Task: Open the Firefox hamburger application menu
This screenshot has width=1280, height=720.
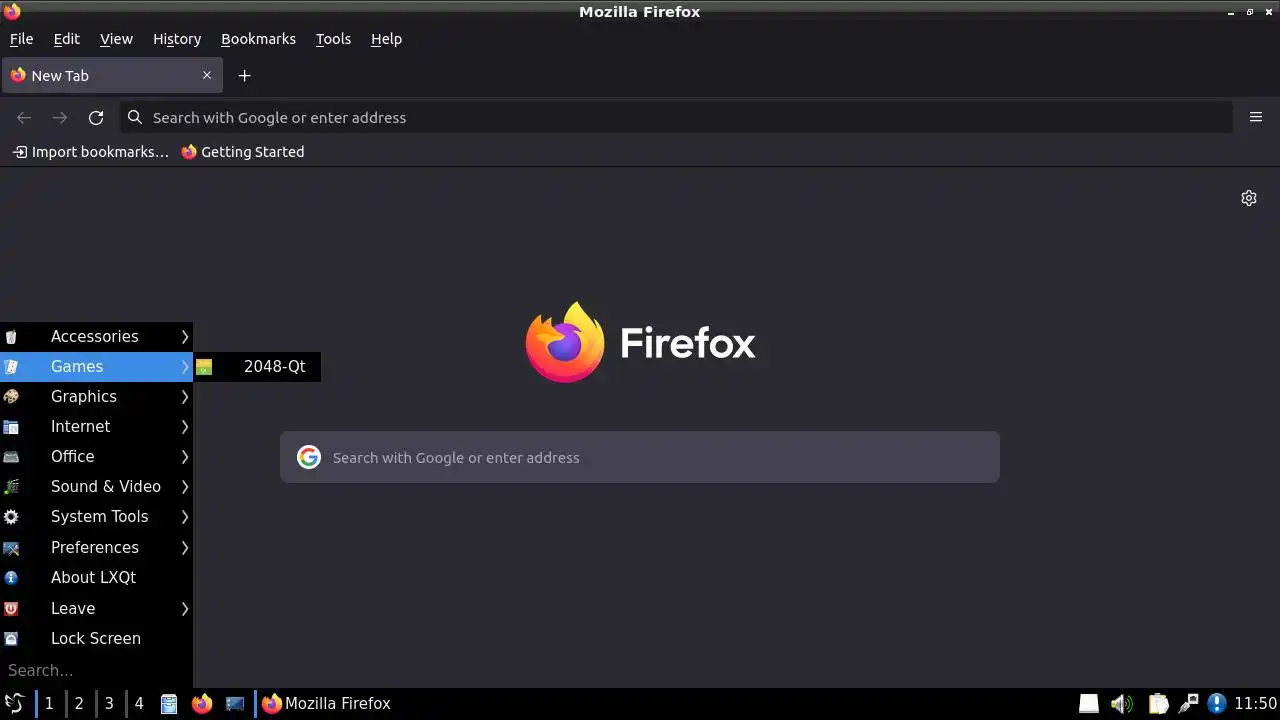Action: (x=1256, y=117)
